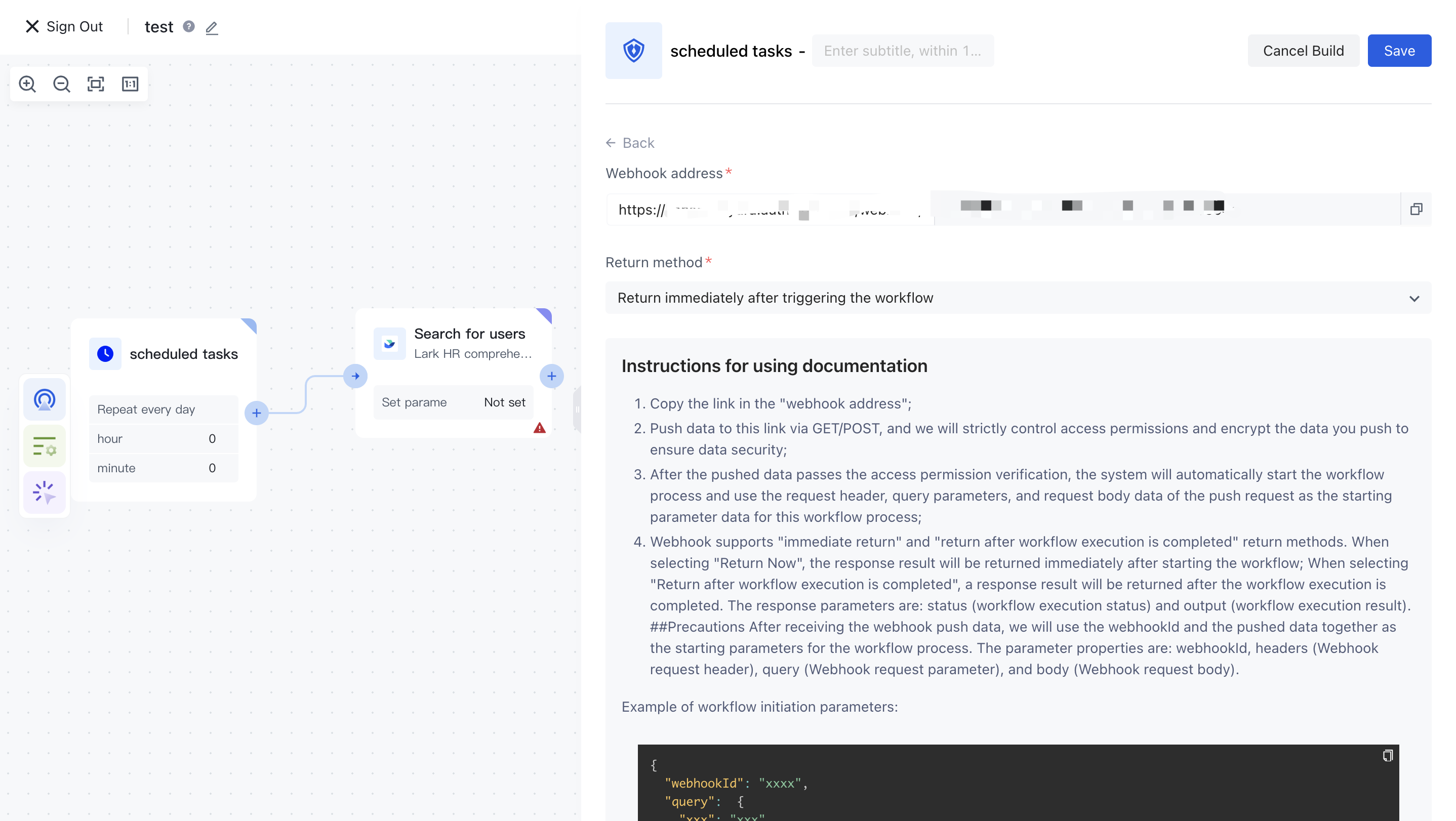The height and width of the screenshot is (821, 1456).
Task: Save the scheduled tasks workflow
Action: pos(1399,50)
